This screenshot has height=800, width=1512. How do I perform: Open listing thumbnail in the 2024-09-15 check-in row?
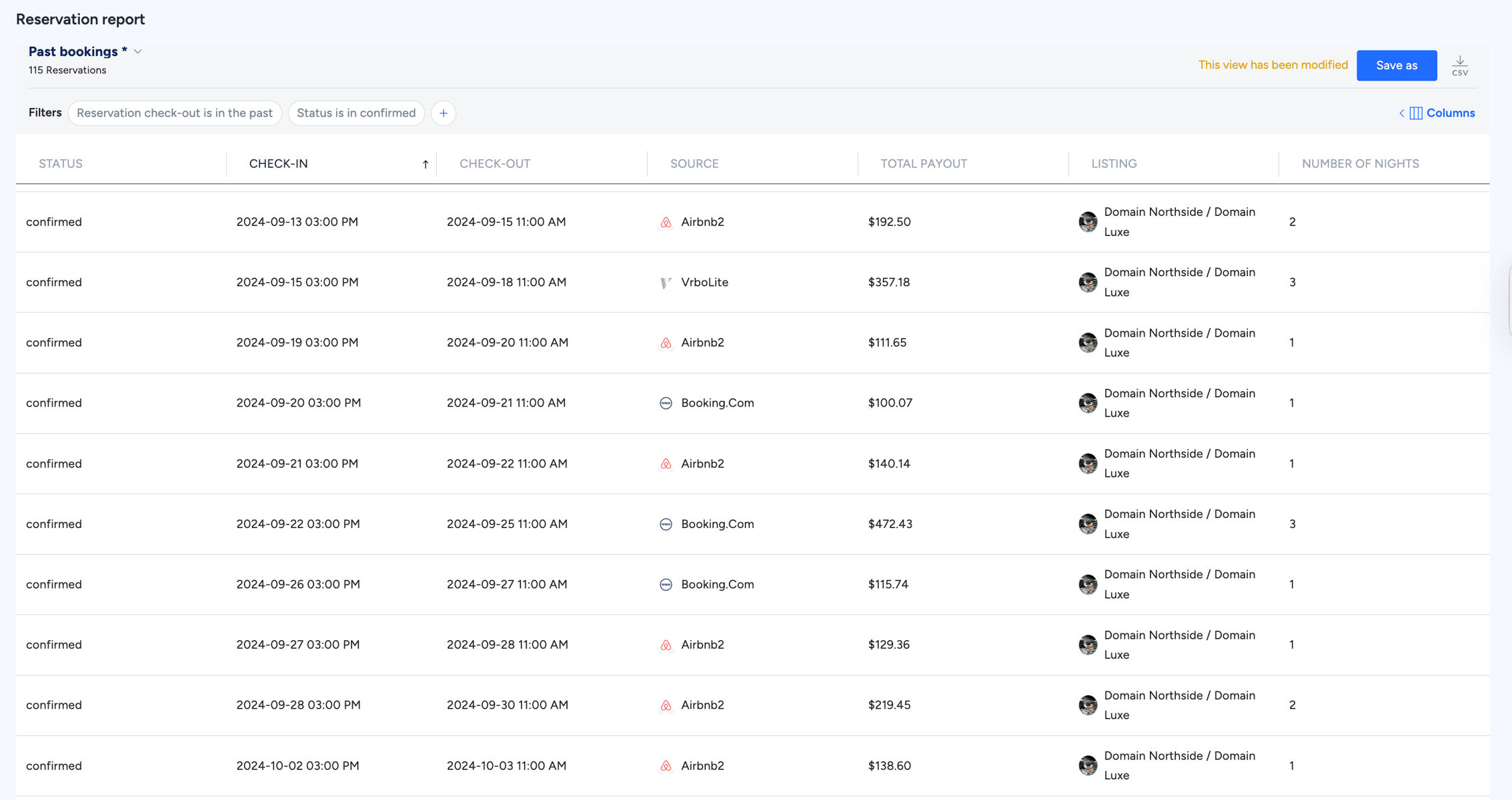click(1088, 283)
